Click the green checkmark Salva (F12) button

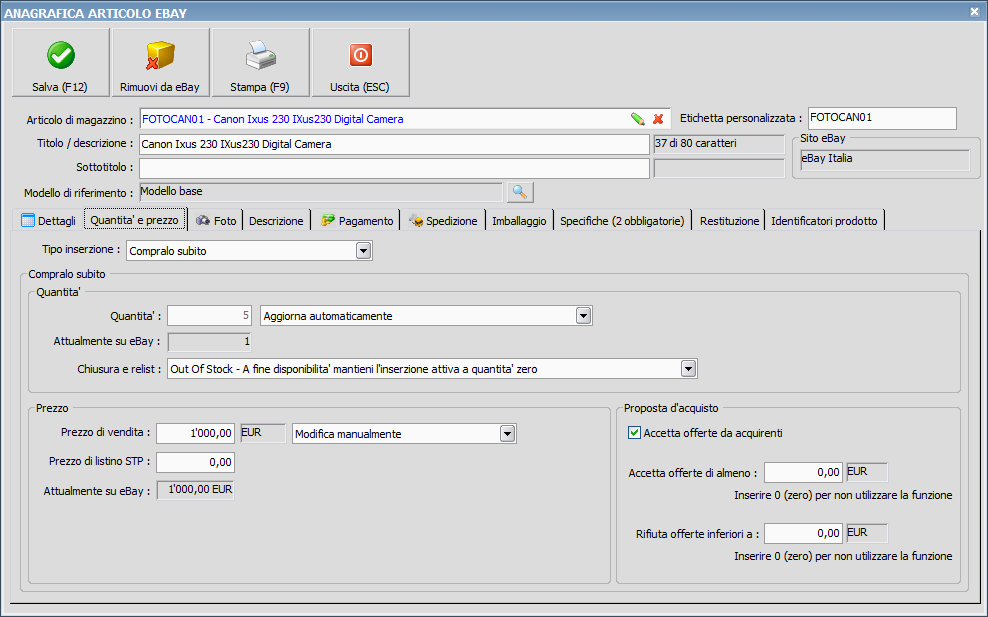(x=60, y=62)
